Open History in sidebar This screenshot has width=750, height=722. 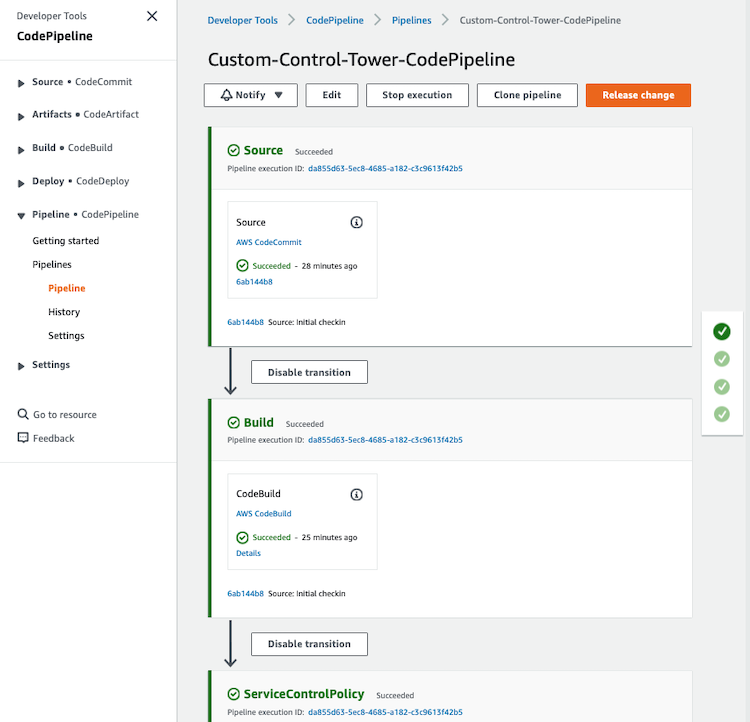coord(64,312)
